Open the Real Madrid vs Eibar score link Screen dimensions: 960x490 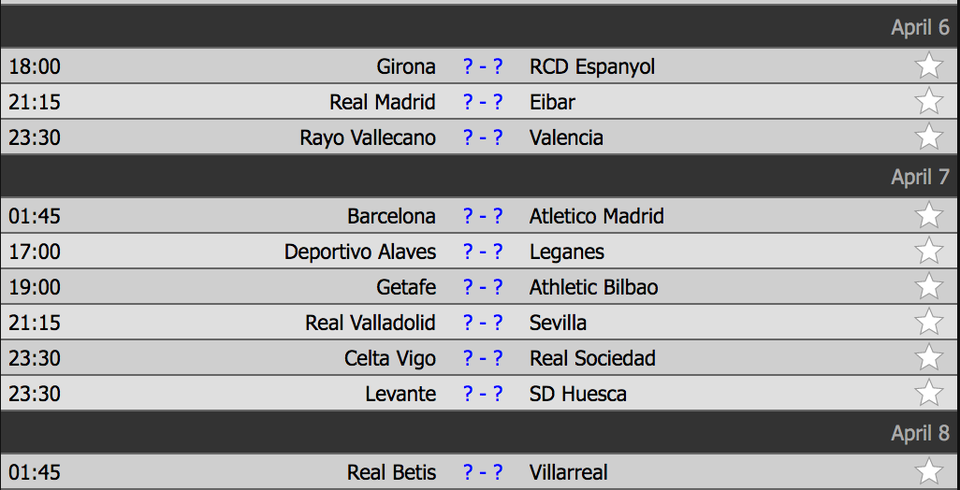pyautogui.click(x=483, y=102)
